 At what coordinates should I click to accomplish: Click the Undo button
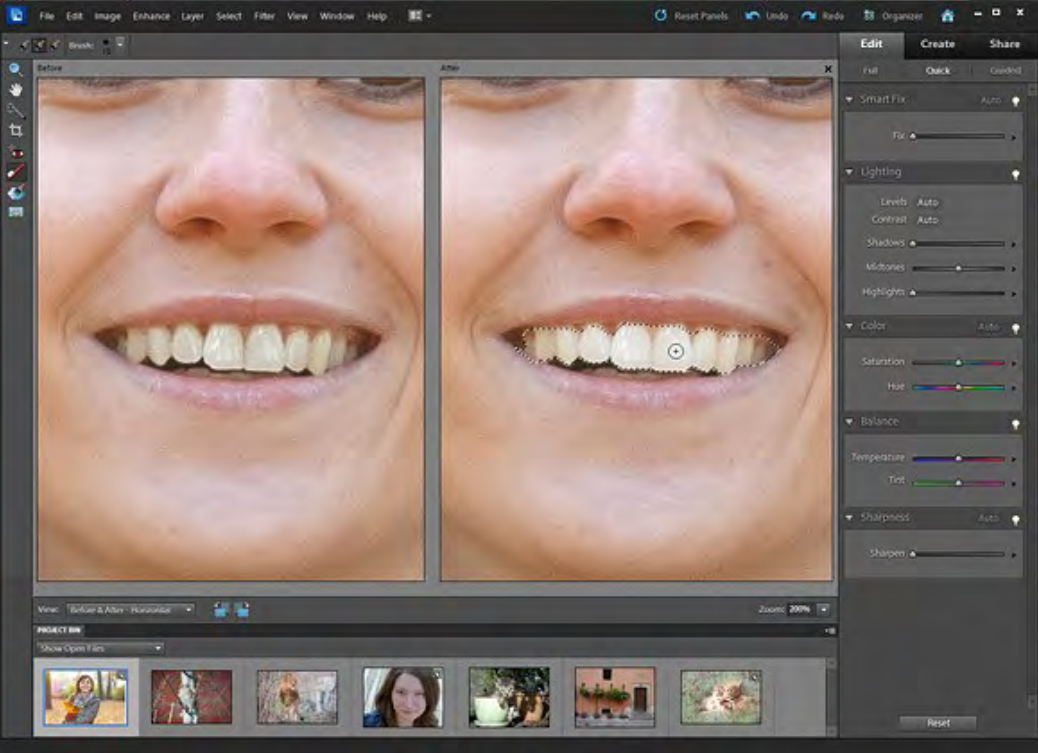pyautogui.click(x=766, y=16)
